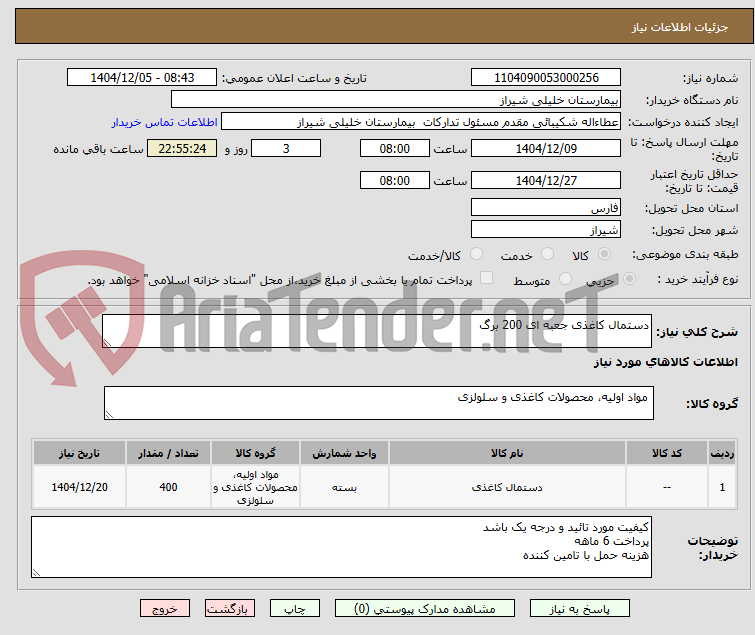Click the remaining time counter 22:55:24
The width and height of the screenshot is (755, 635).
point(182,148)
